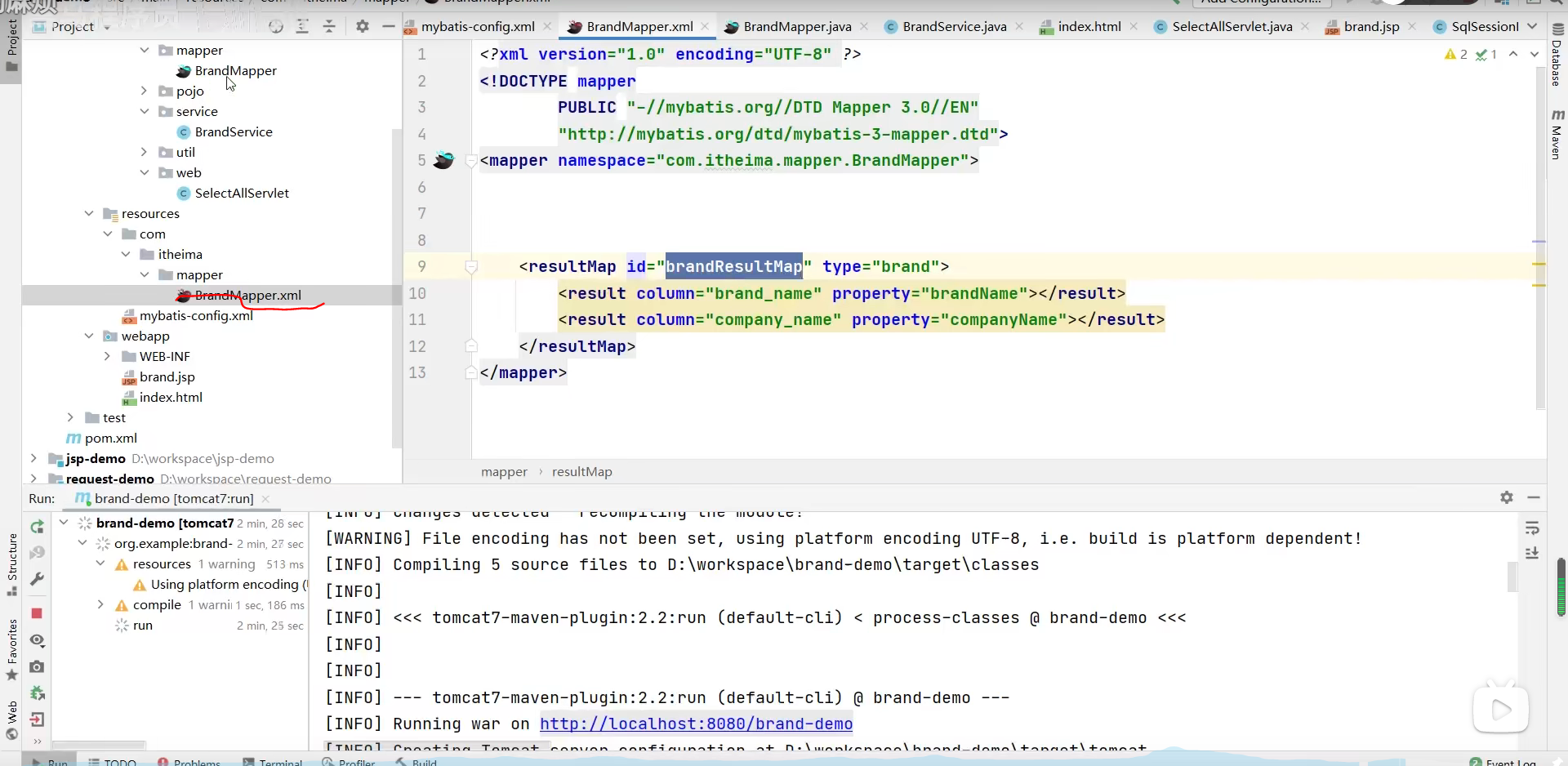Open the Maven side panel
1568x766 pixels.
tap(1557, 135)
